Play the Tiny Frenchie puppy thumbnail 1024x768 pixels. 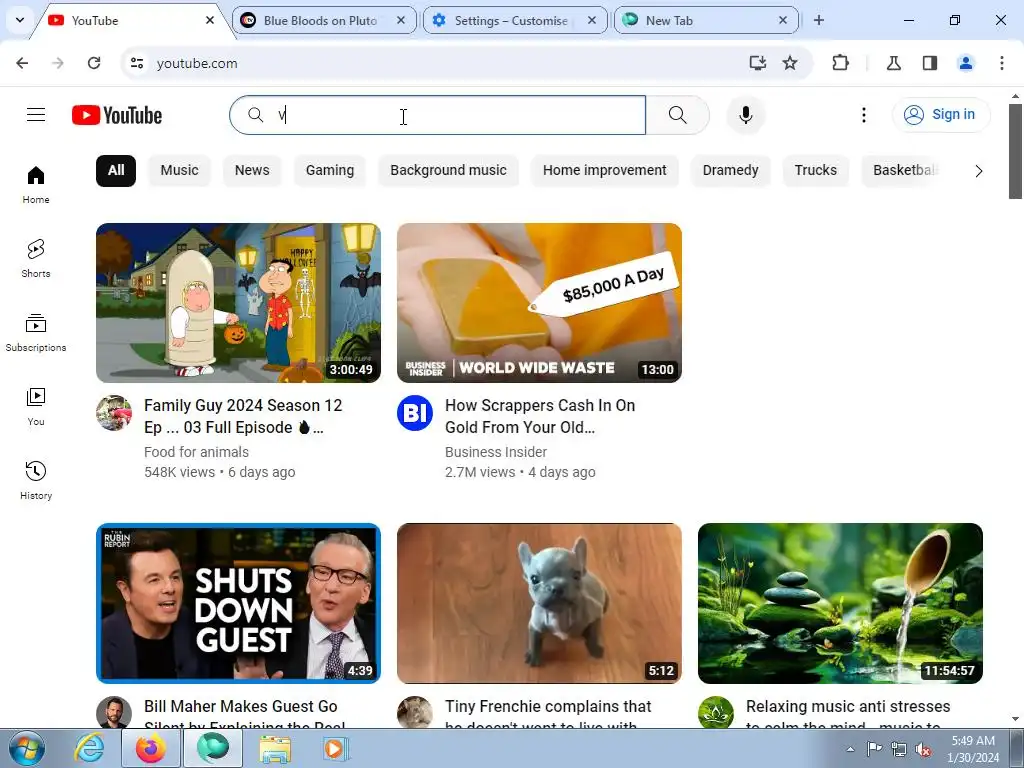[x=539, y=603]
